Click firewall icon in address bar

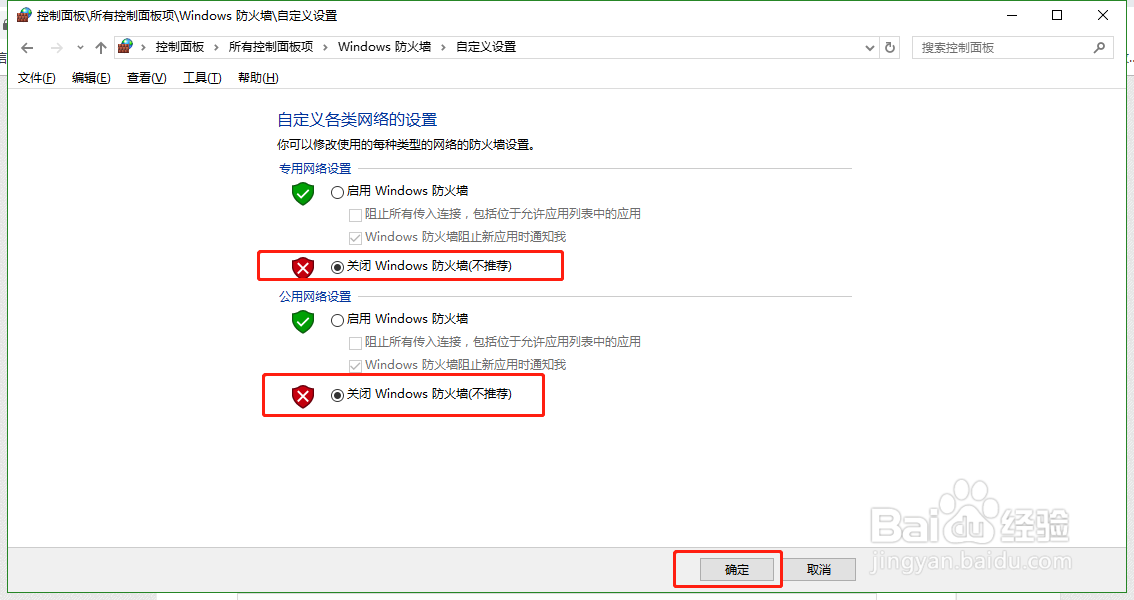(125, 47)
